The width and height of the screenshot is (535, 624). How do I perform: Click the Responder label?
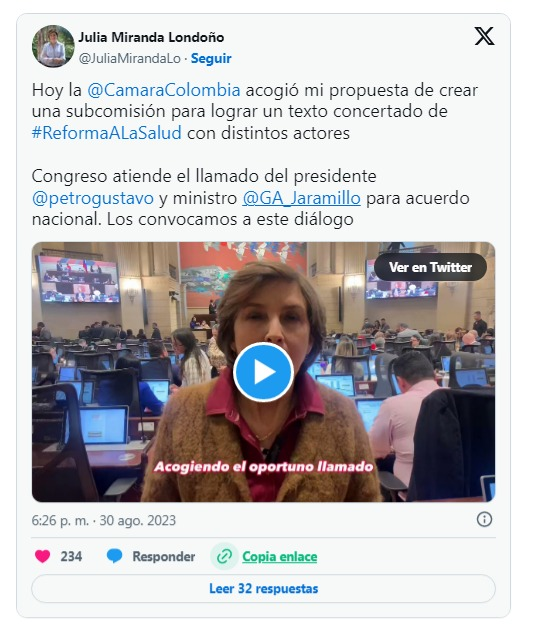[164, 556]
